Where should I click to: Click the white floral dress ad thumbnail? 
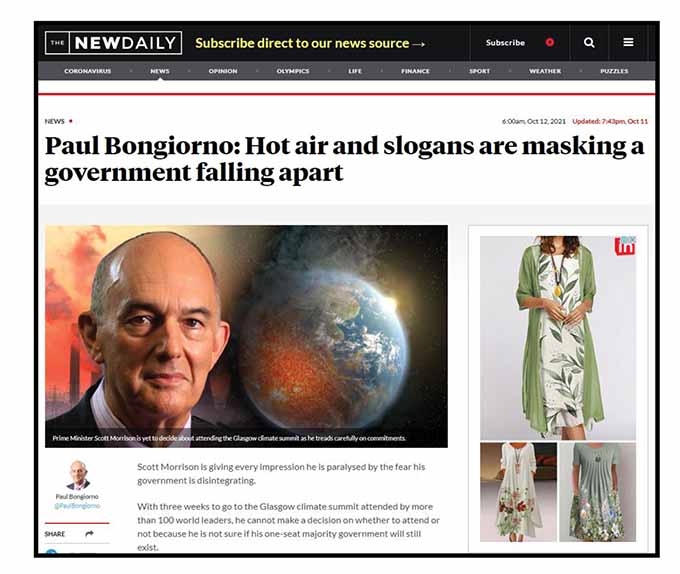point(518,492)
